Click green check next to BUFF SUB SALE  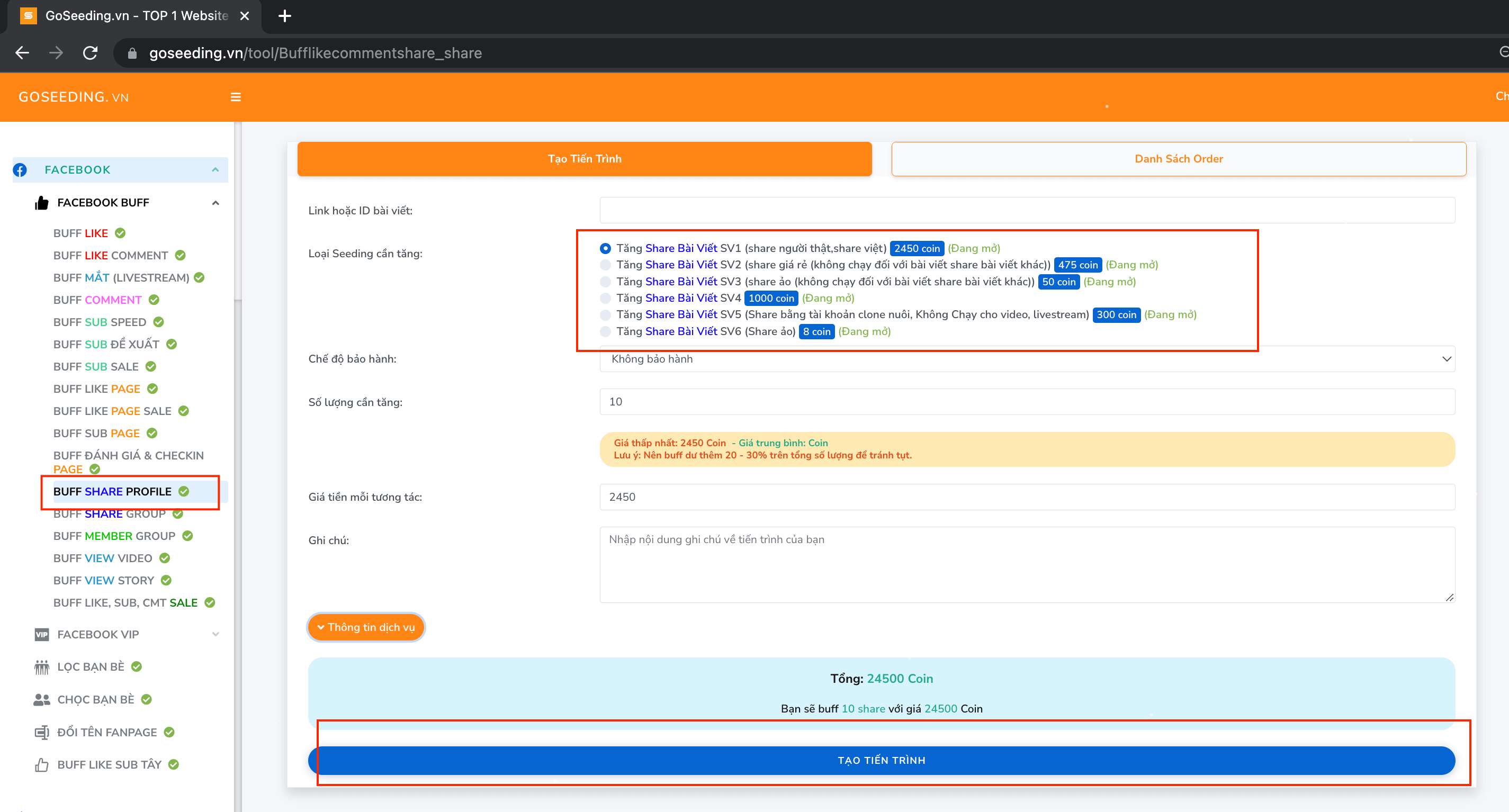(x=150, y=366)
